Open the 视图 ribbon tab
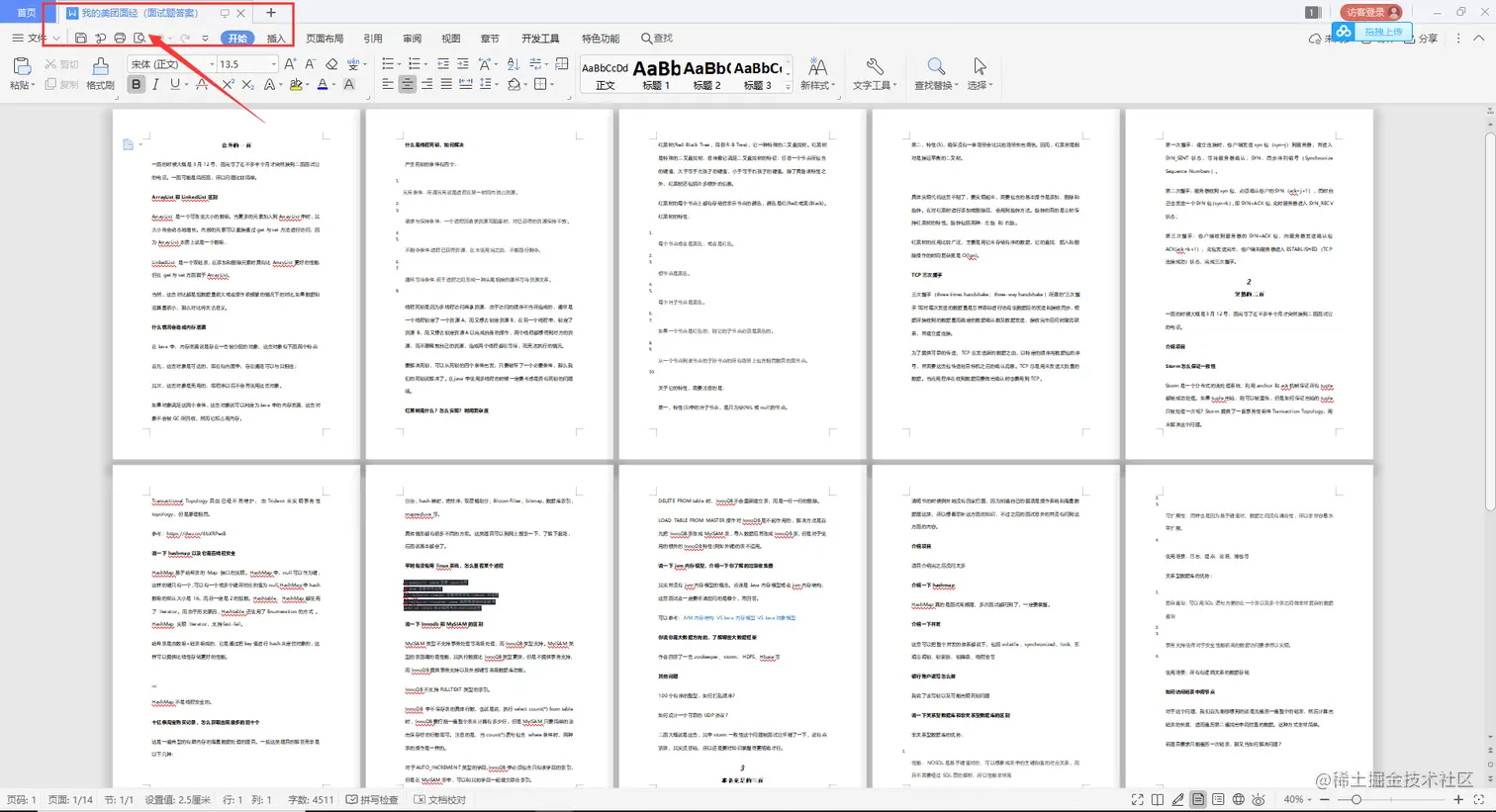Viewport: 1496px width, 812px height. 451,39
